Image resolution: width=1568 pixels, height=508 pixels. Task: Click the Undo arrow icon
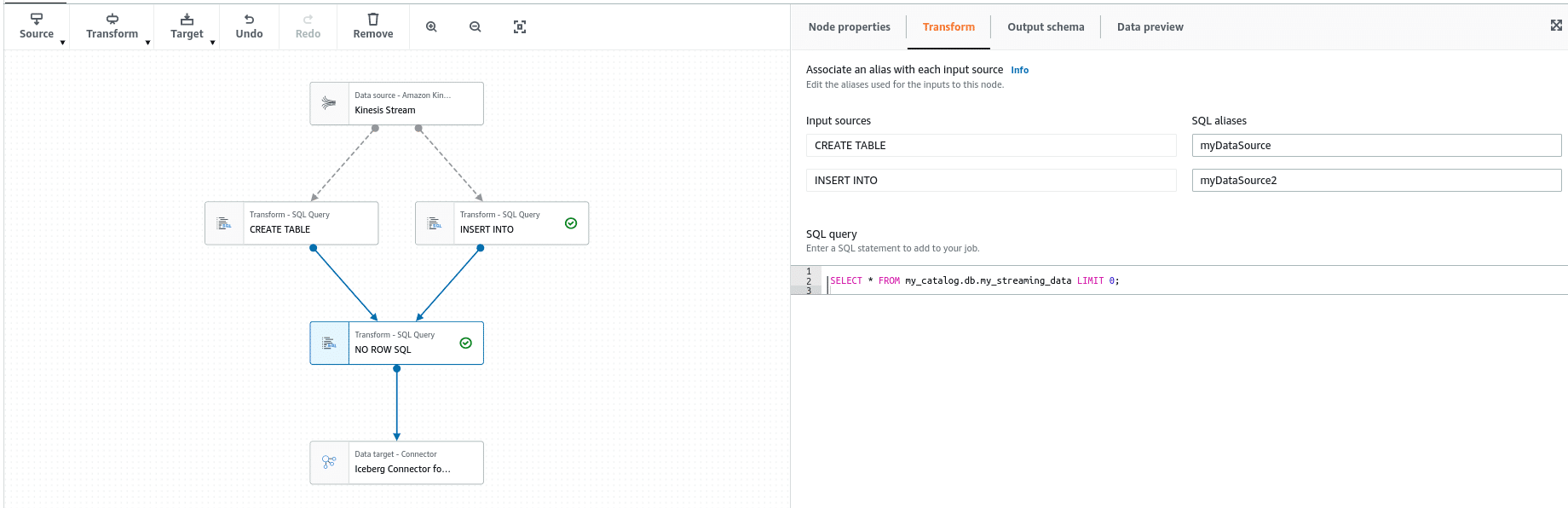[x=249, y=20]
